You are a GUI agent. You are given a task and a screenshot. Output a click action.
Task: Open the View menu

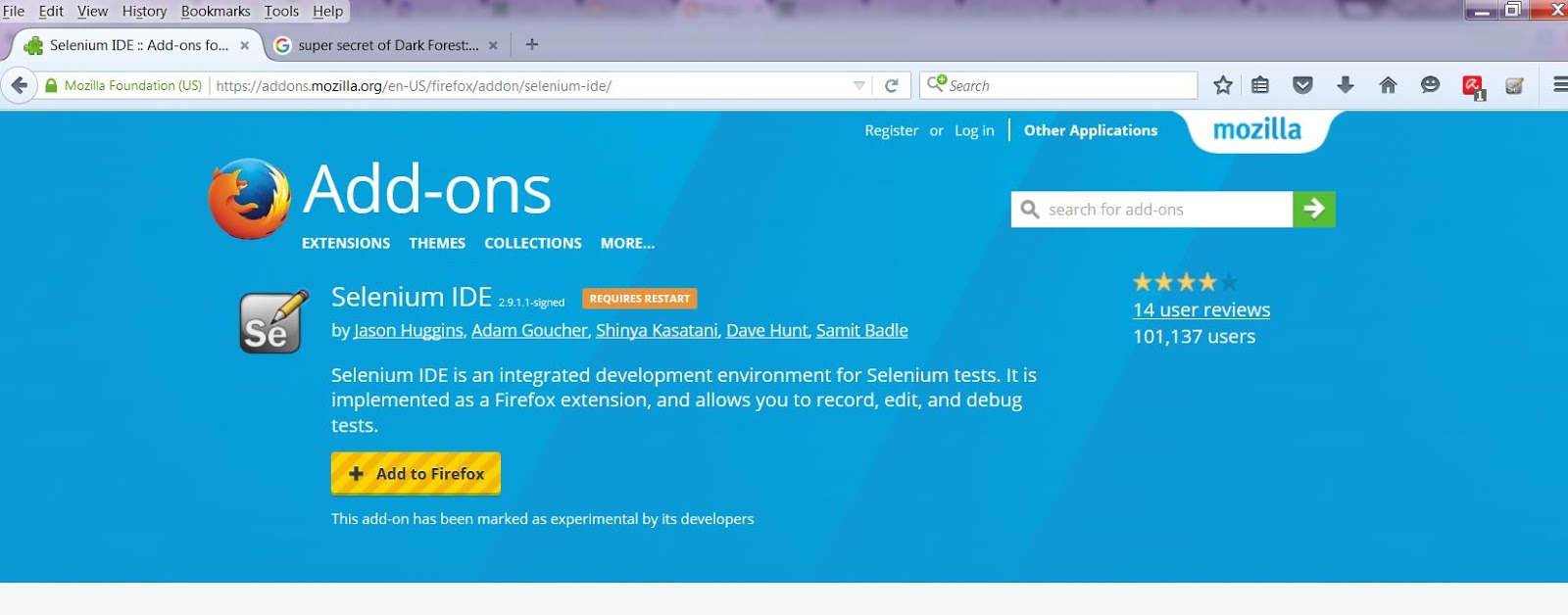(x=93, y=11)
